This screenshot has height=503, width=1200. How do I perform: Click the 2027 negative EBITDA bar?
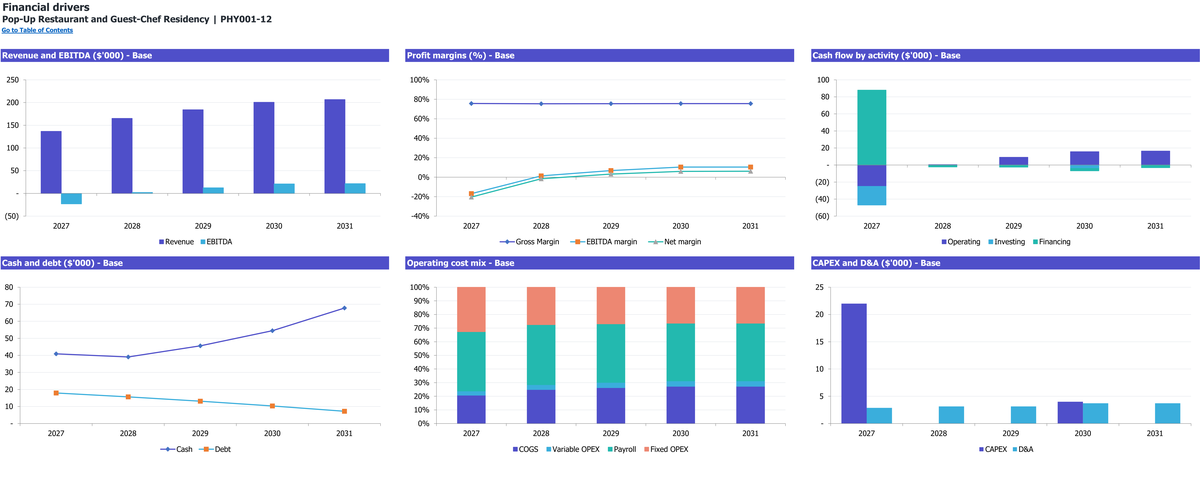click(72, 198)
